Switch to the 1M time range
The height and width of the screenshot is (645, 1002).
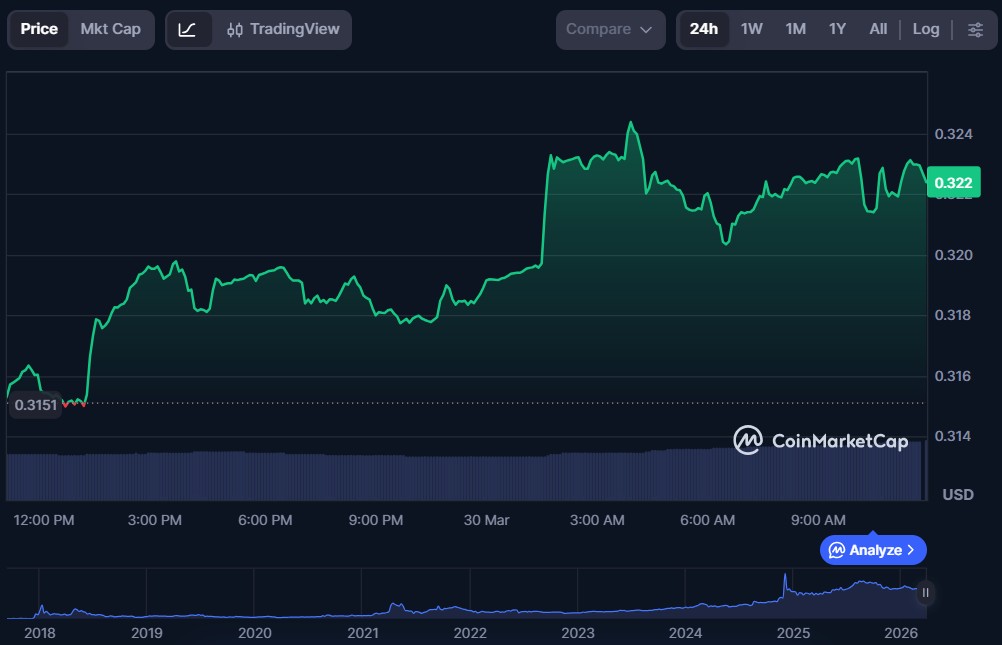click(795, 29)
